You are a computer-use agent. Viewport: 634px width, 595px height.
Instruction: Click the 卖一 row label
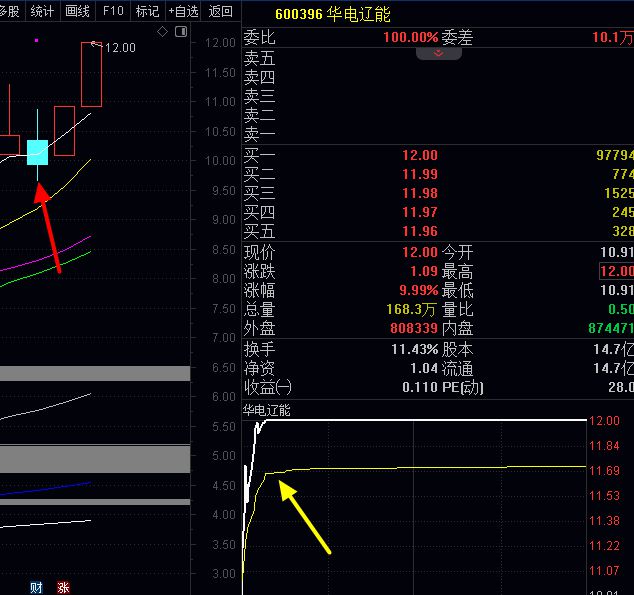point(259,135)
